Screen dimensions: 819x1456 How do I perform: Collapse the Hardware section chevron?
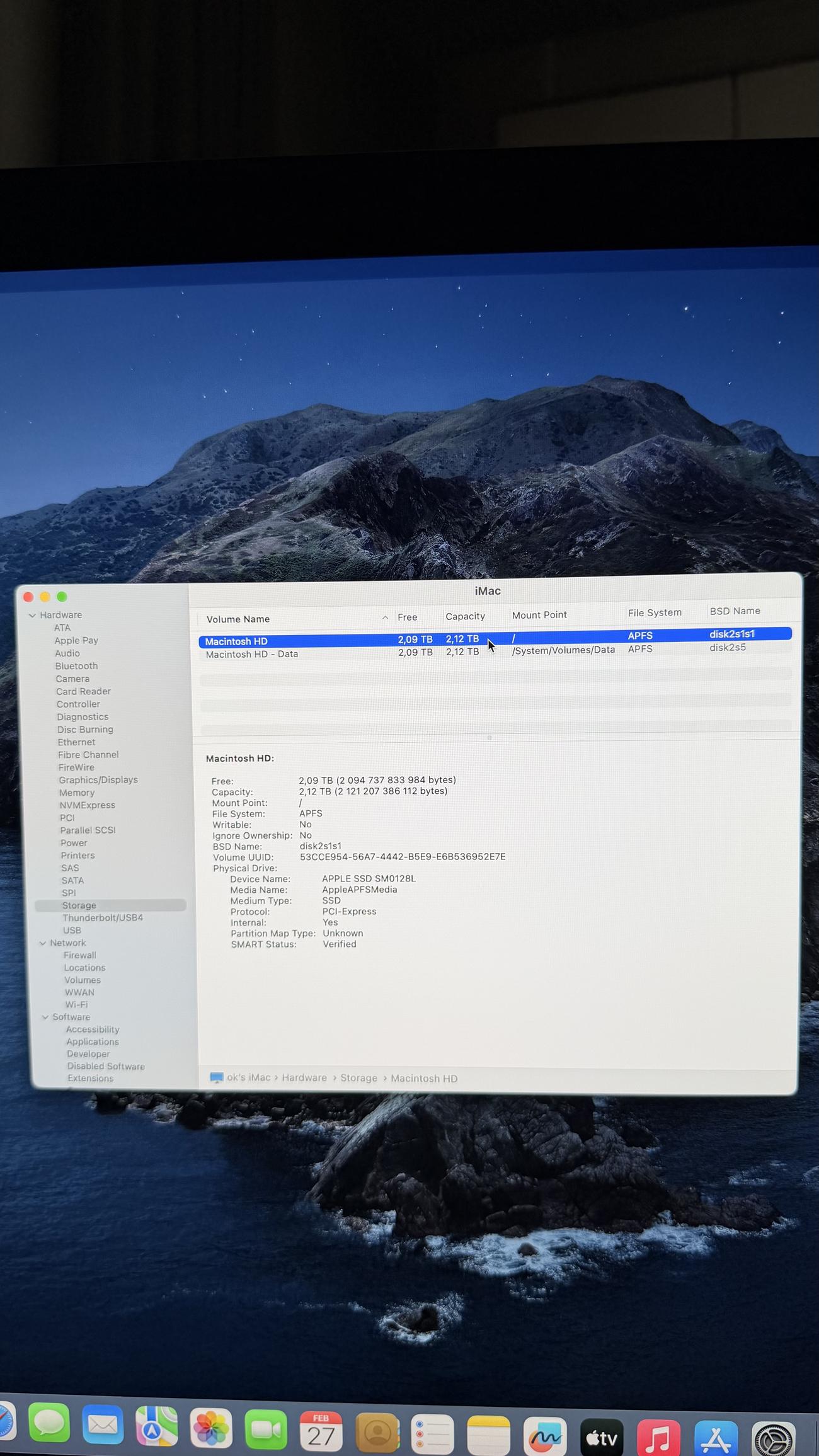32,616
